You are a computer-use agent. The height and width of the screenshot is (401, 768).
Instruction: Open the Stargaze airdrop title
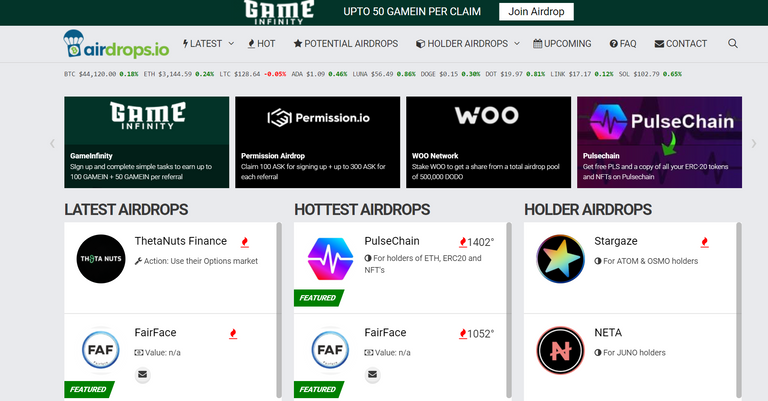click(616, 241)
